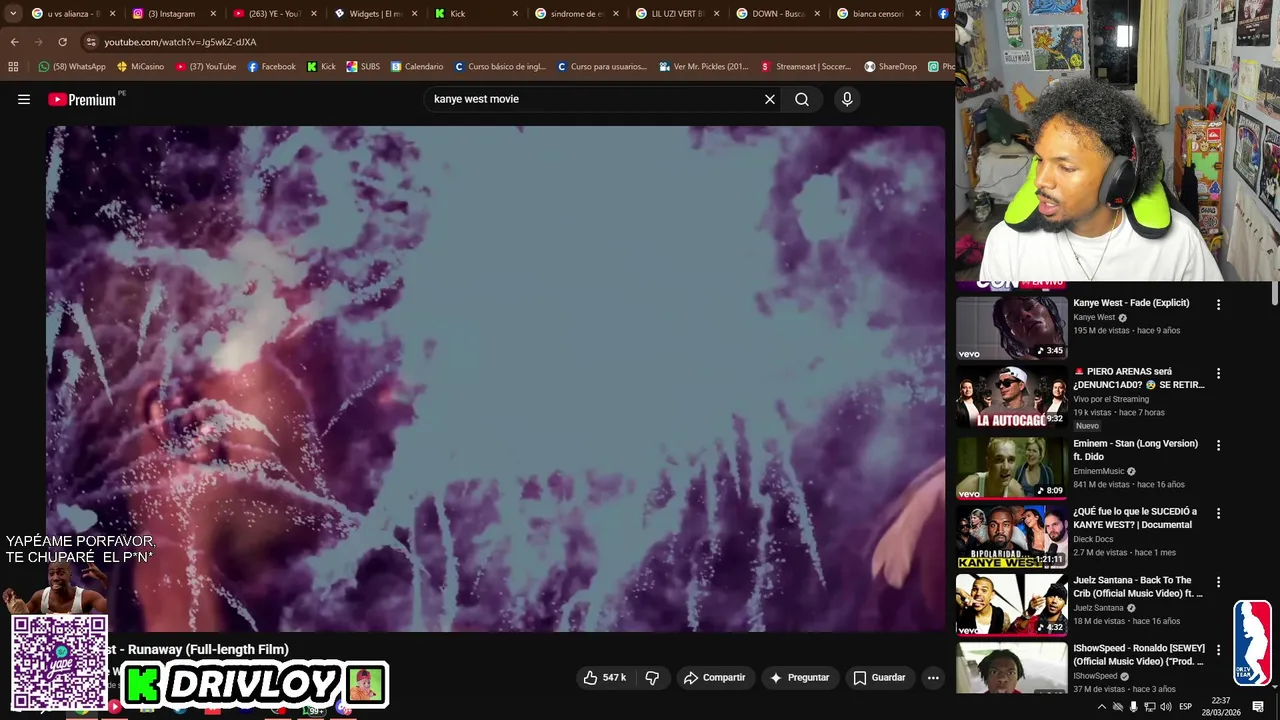Viewport: 1280px width, 720px height.
Task: Switch to the sindrome de search tab
Action: [x=575, y=14]
